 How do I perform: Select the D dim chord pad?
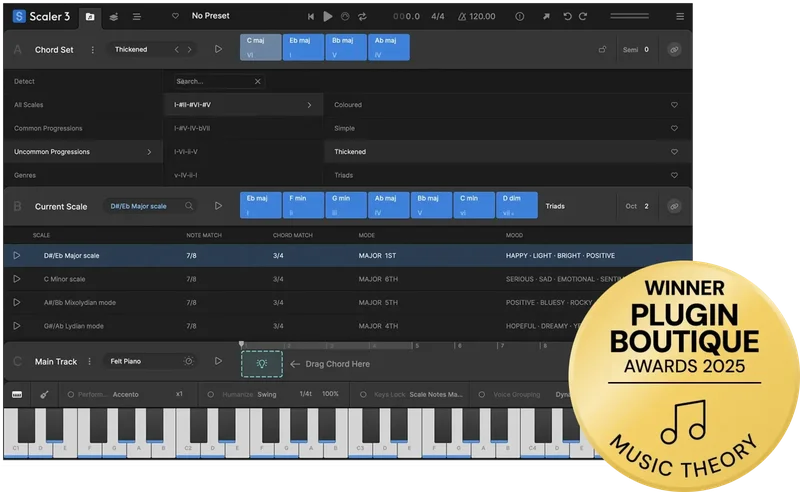pyautogui.click(x=517, y=205)
